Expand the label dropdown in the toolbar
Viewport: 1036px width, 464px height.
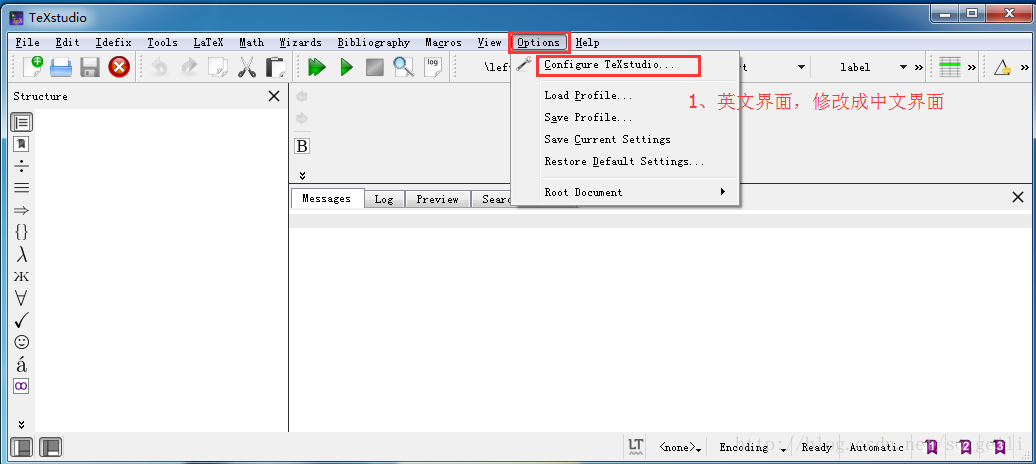pyautogui.click(x=903, y=67)
